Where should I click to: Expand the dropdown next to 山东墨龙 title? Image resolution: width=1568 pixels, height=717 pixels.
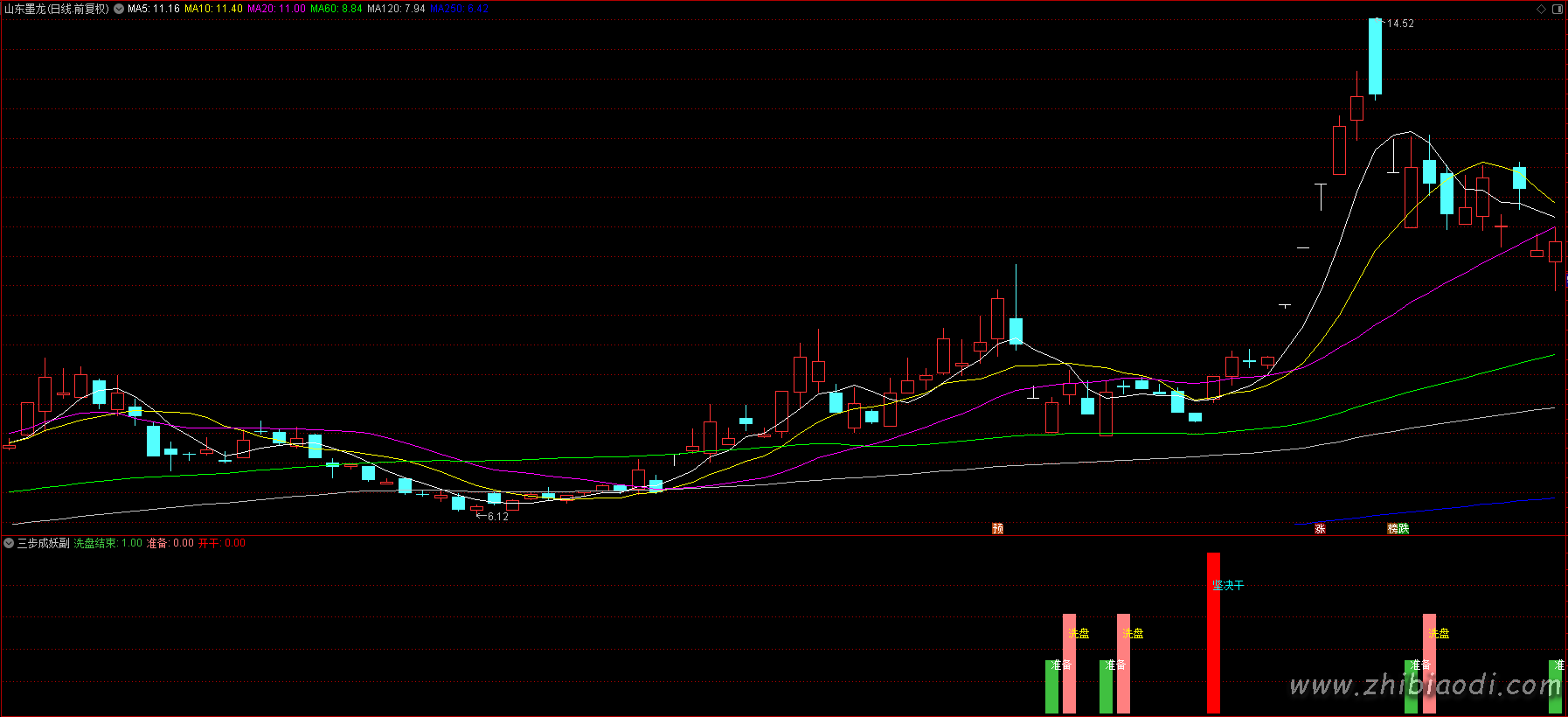coord(119,9)
